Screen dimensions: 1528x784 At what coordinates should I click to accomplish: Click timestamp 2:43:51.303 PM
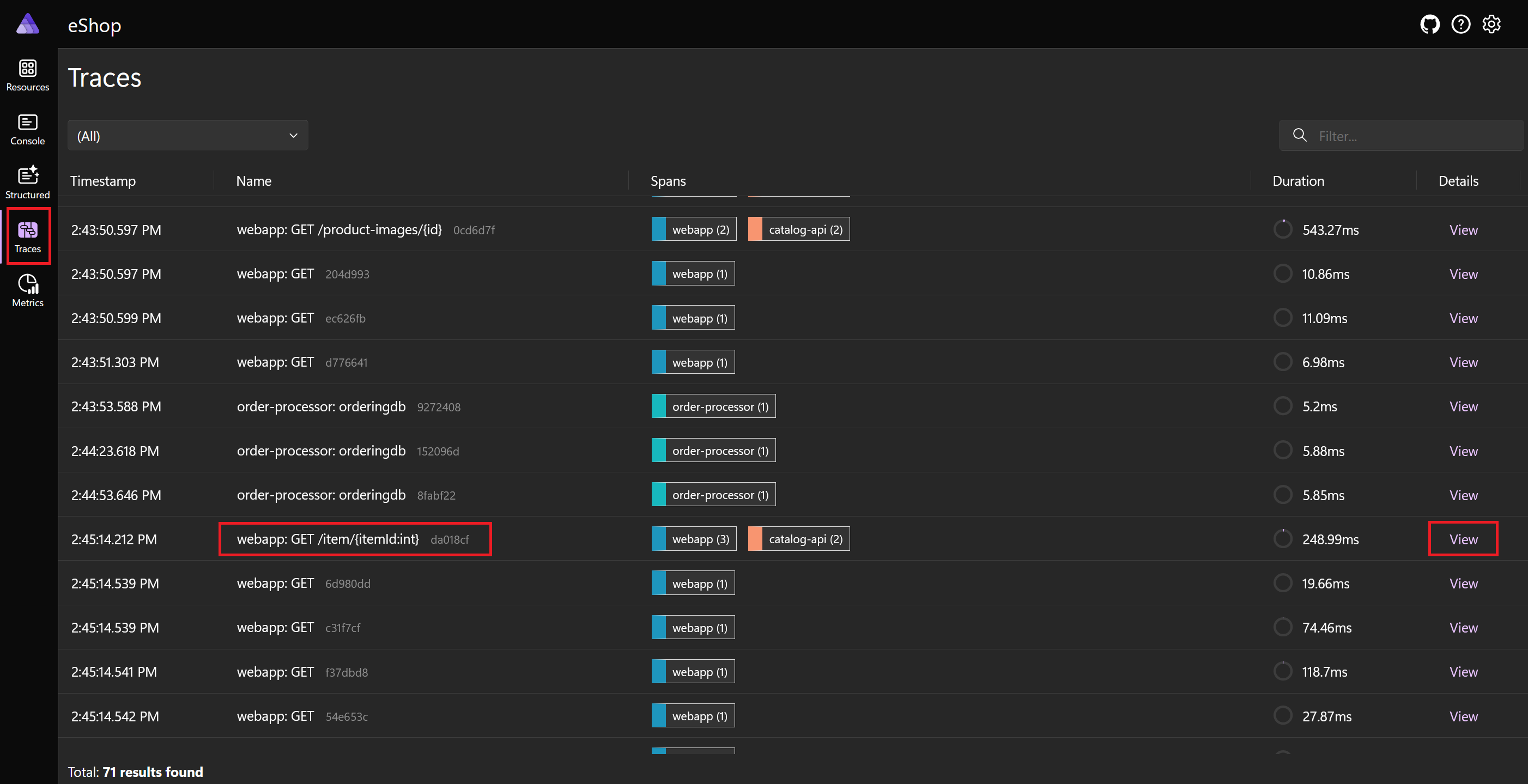tap(115, 362)
